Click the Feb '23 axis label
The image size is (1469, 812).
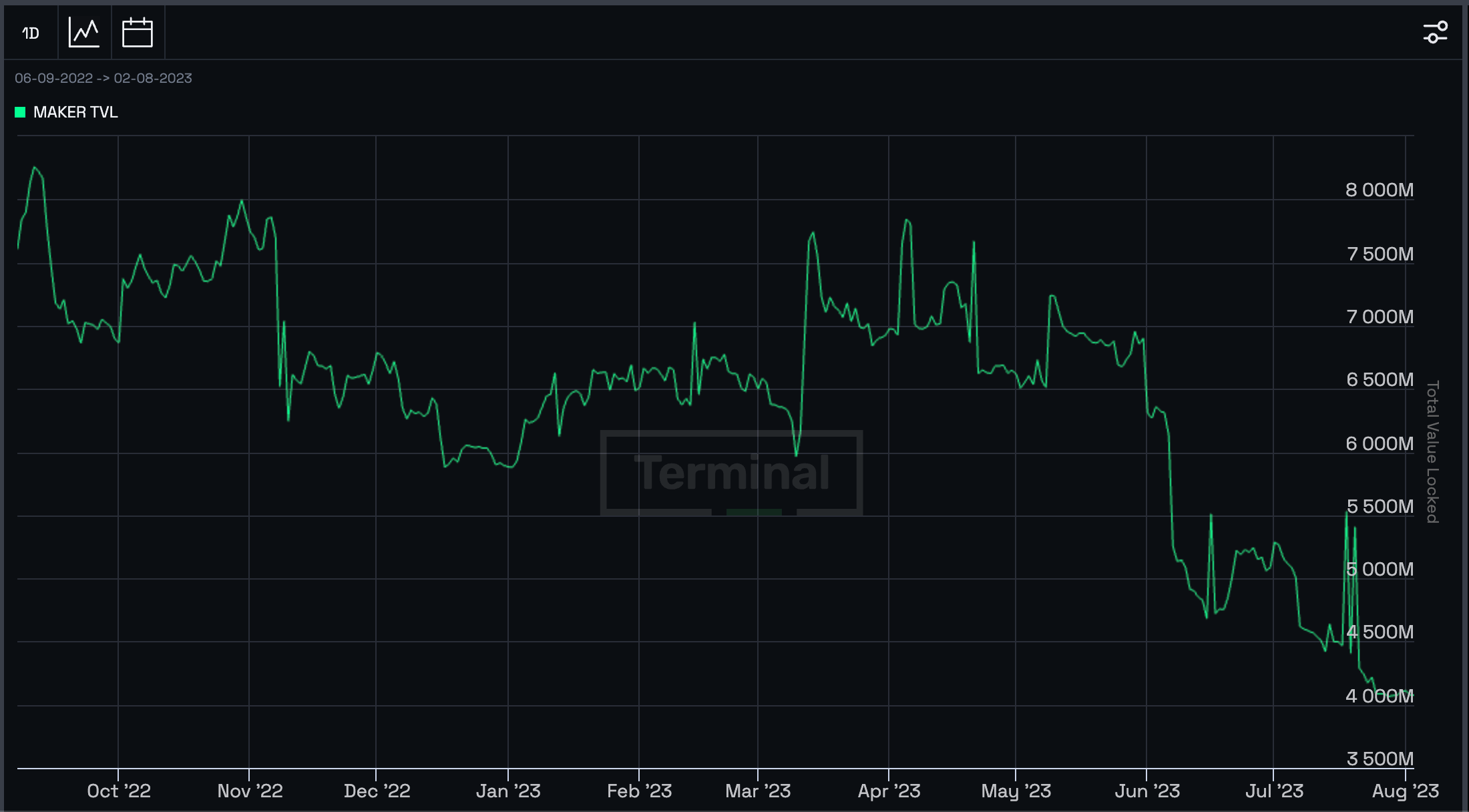coord(639,791)
